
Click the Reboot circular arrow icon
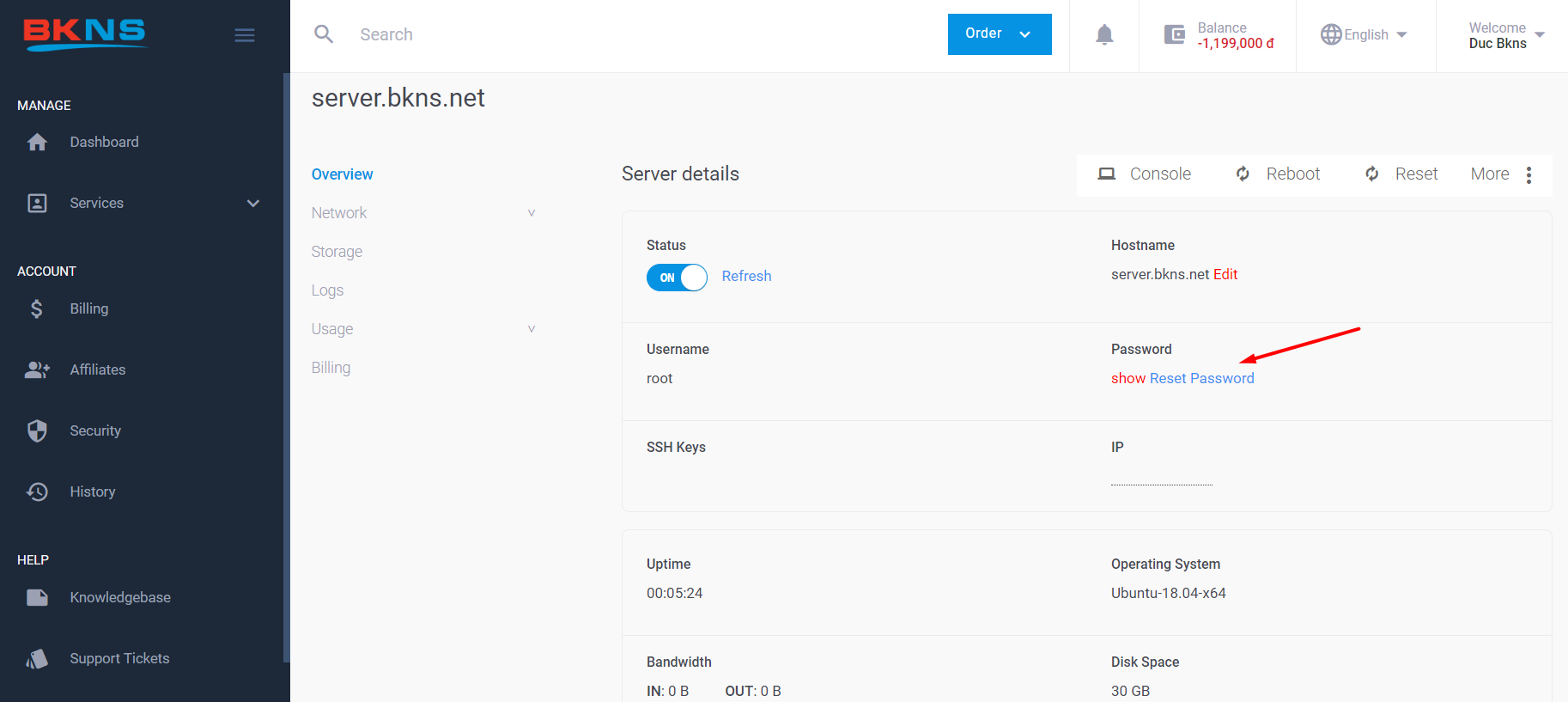(x=1243, y=174)
